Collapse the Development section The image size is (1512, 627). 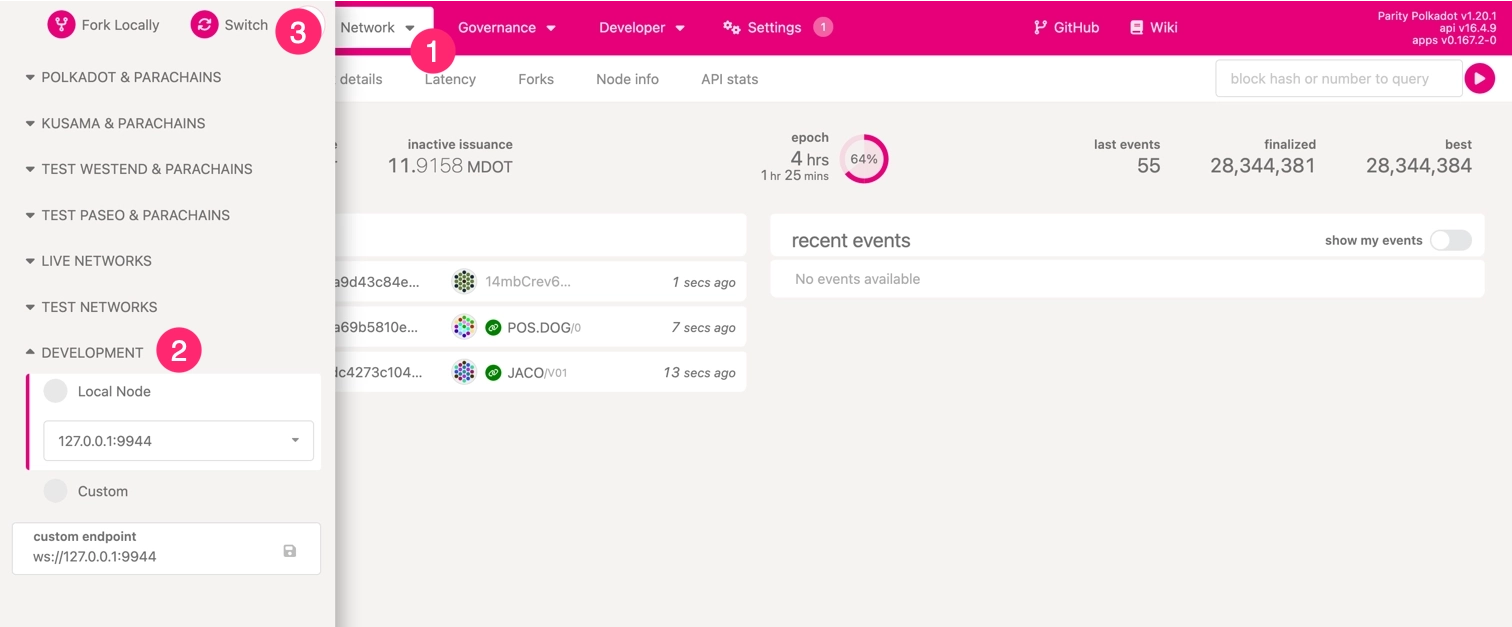[x=91, y=353]
